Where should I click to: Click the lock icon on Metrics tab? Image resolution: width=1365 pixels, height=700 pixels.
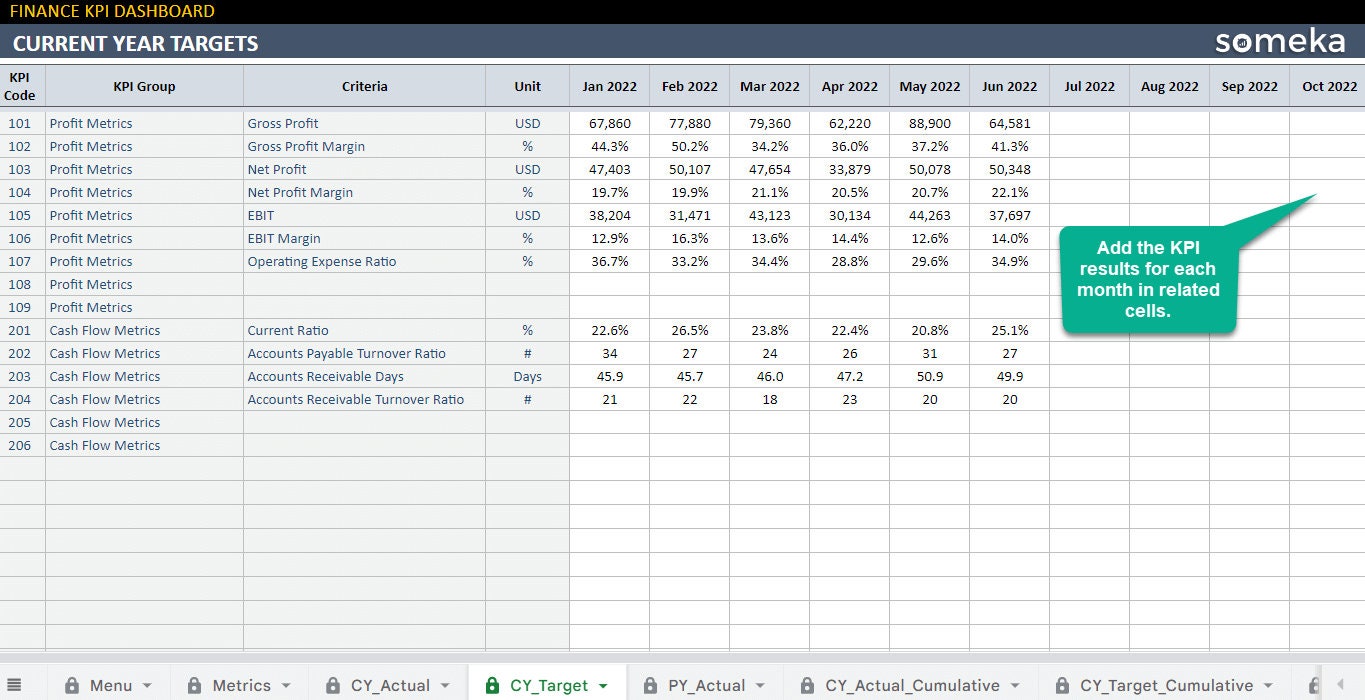pos(195,686)
